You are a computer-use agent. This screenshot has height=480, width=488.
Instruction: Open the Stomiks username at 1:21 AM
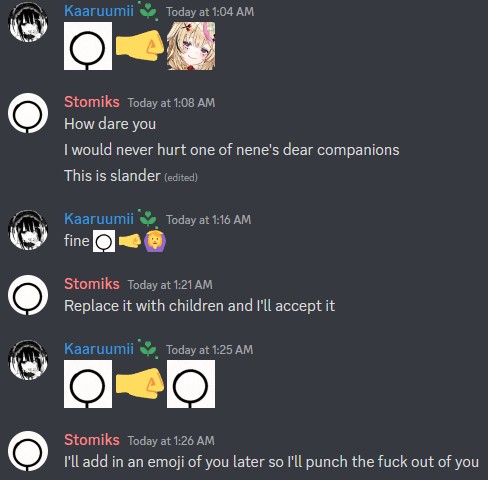pos(92,284)
